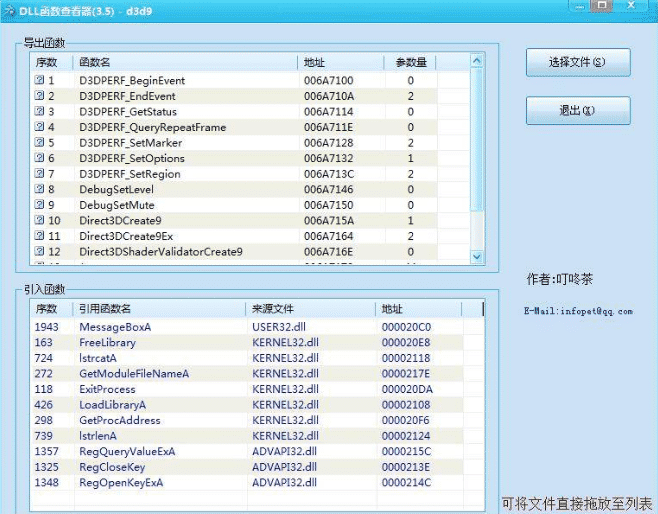Click the icon beside export row 10

coord(39,220)
